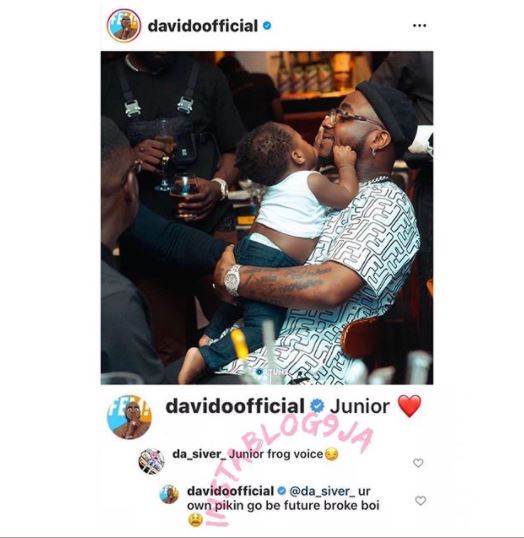Click the red heart emoji after Junior
This screenshot has height=538, width=524.
click(x=409, y=406)
